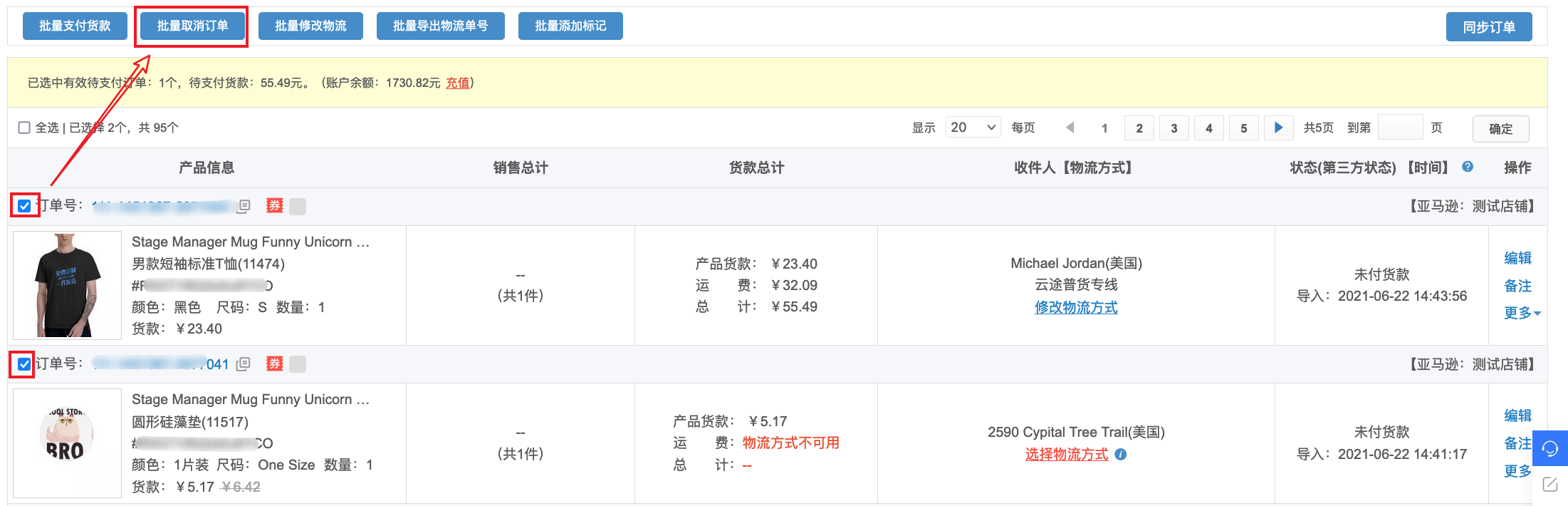Go to next page with arrow
1568x506 pixels.
click(x=1278, y=128)
